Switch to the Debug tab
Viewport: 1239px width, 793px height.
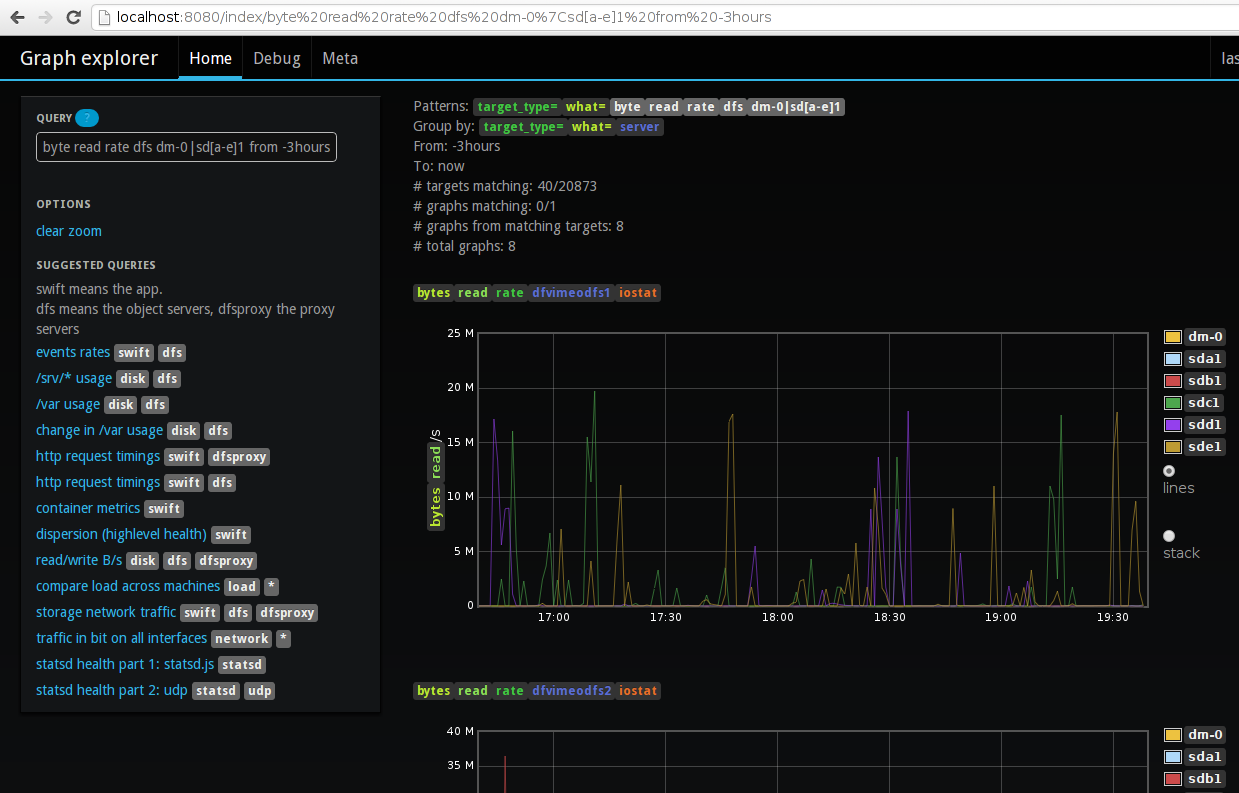276,58
